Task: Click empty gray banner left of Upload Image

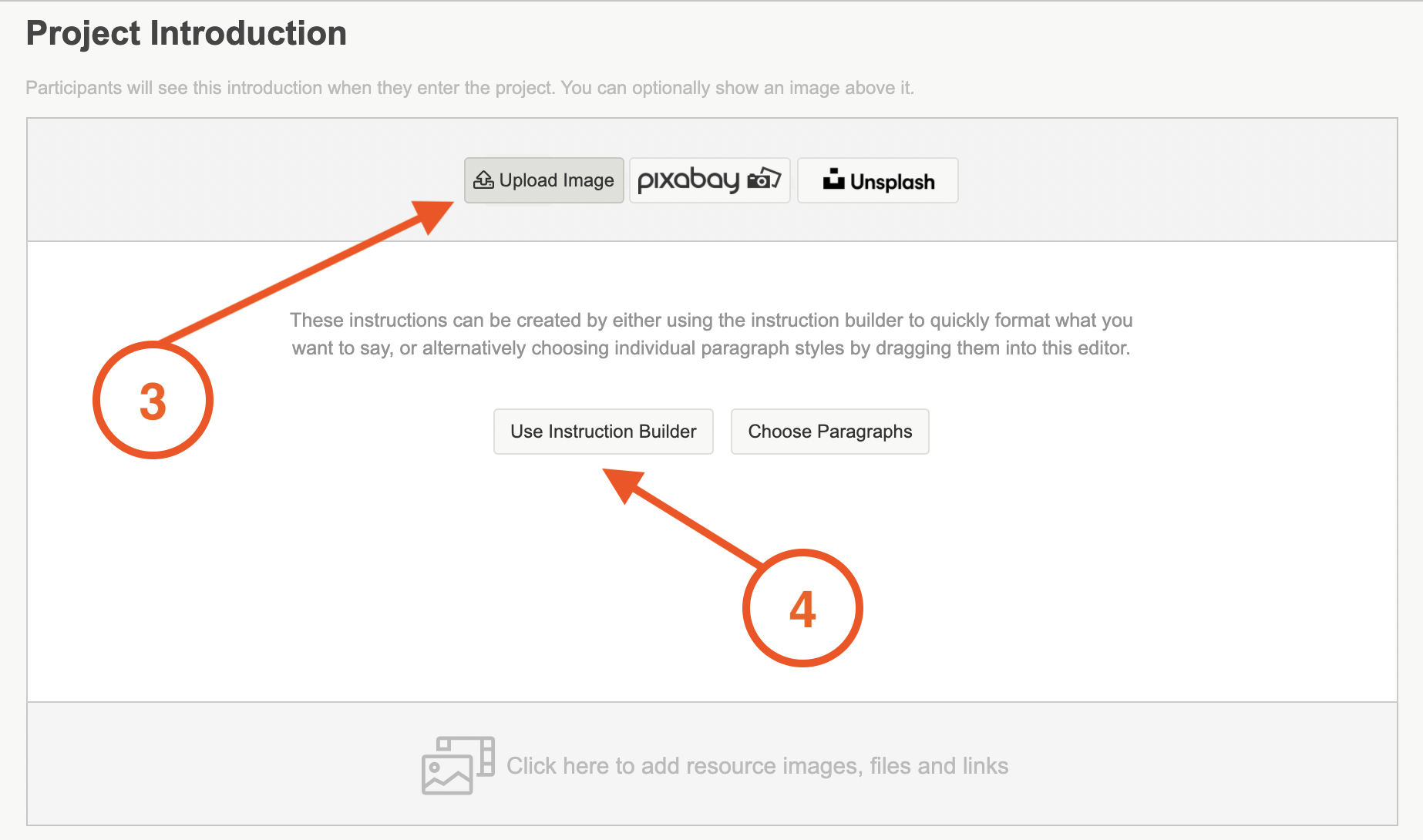Action: click(x=247, y=180)
